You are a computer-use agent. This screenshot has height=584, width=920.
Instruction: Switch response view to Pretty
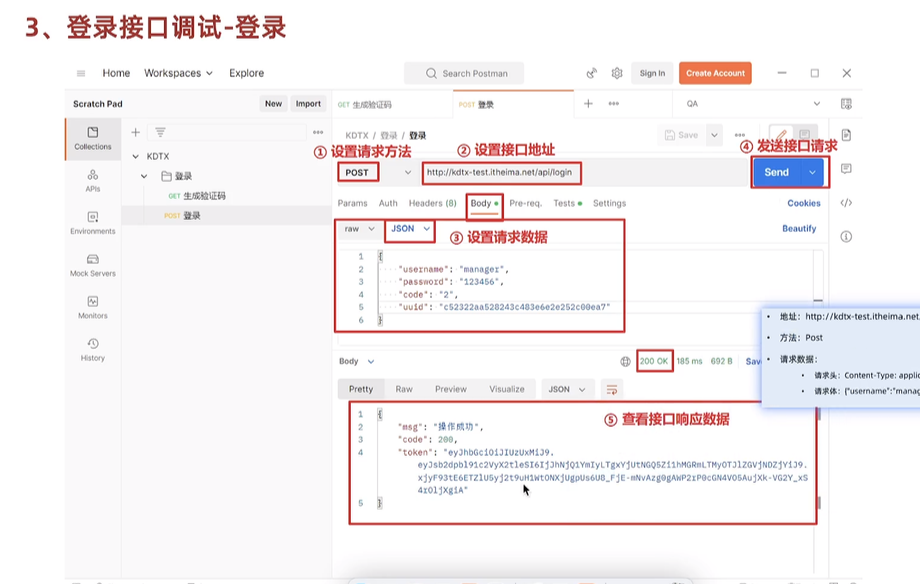[x=361, y=389]
